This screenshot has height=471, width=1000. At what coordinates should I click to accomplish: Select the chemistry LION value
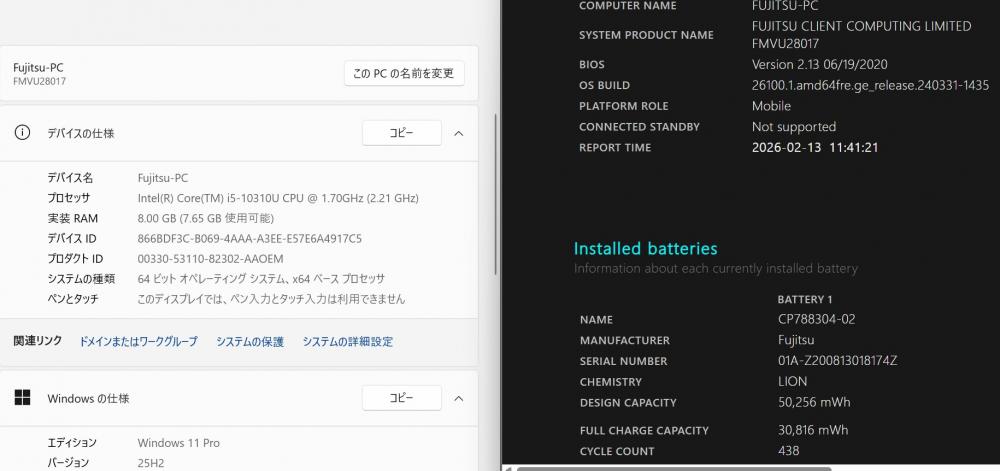(x=793, y=382)
